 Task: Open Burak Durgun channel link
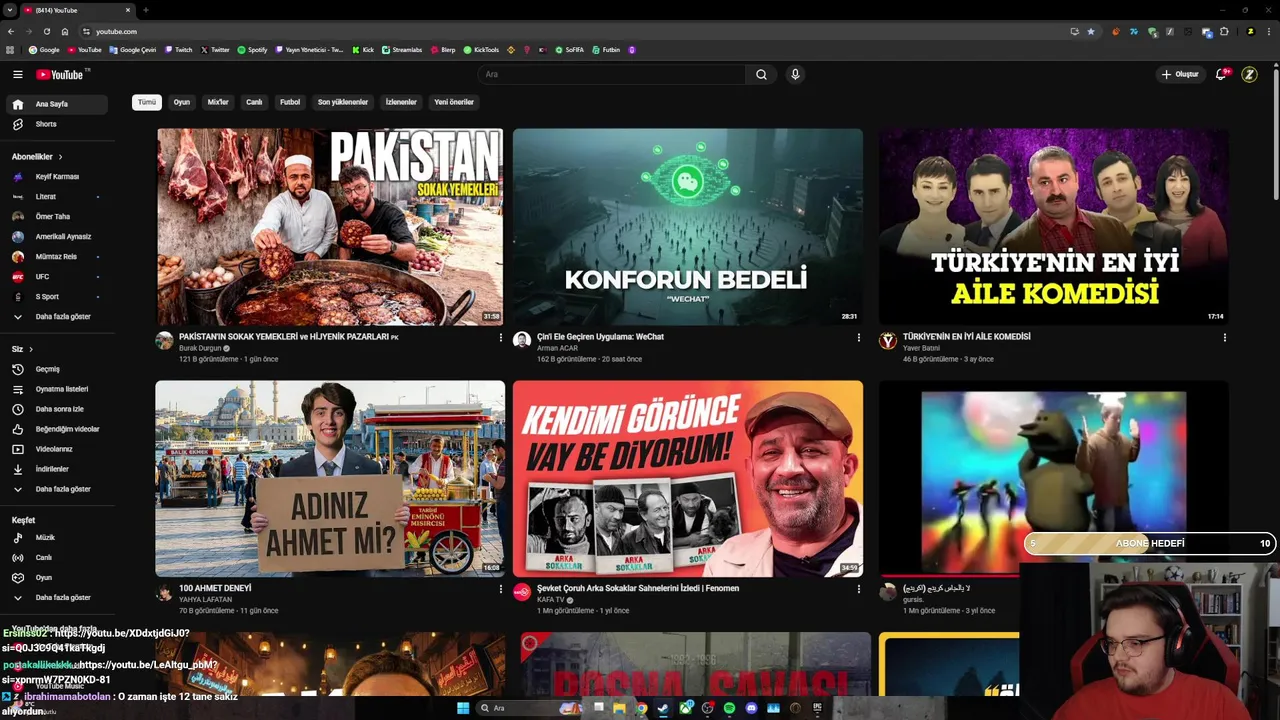[200, 348]
